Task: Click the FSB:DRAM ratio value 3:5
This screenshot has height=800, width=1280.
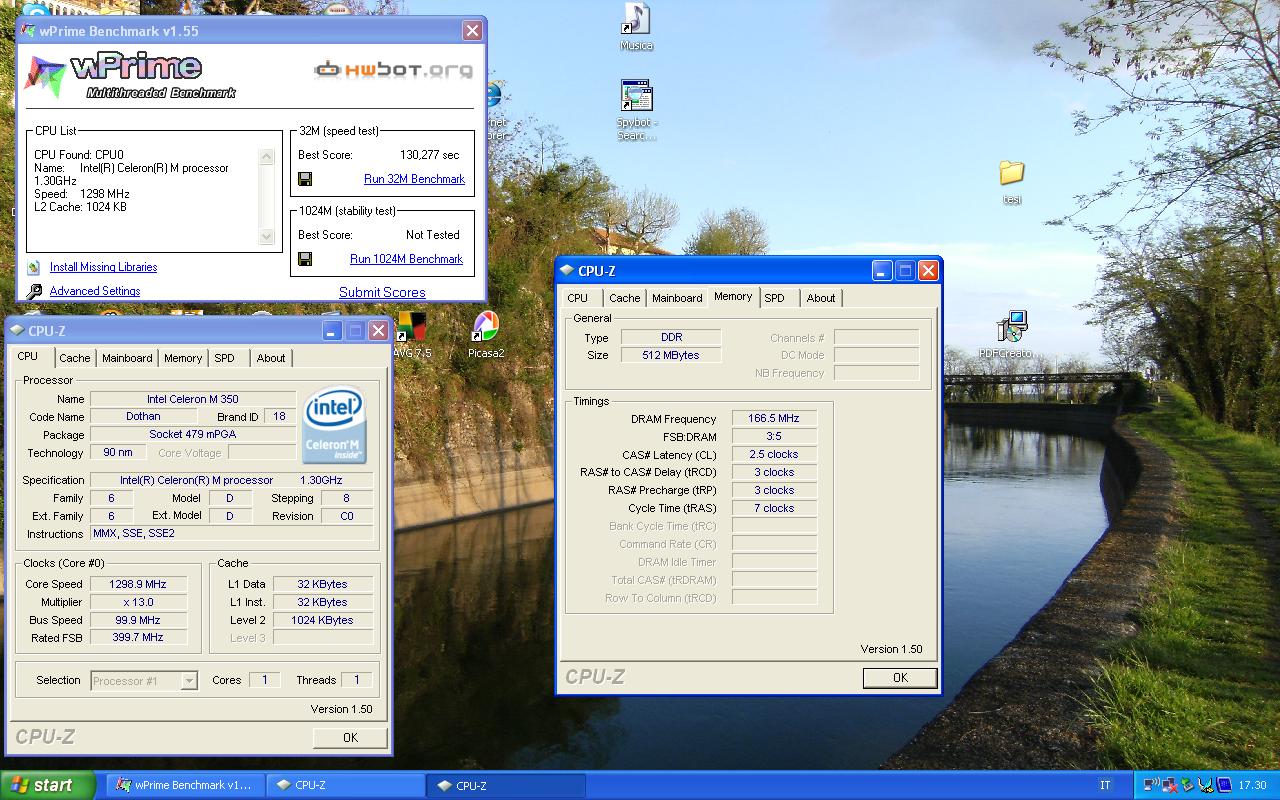Action: pos(774,436)
